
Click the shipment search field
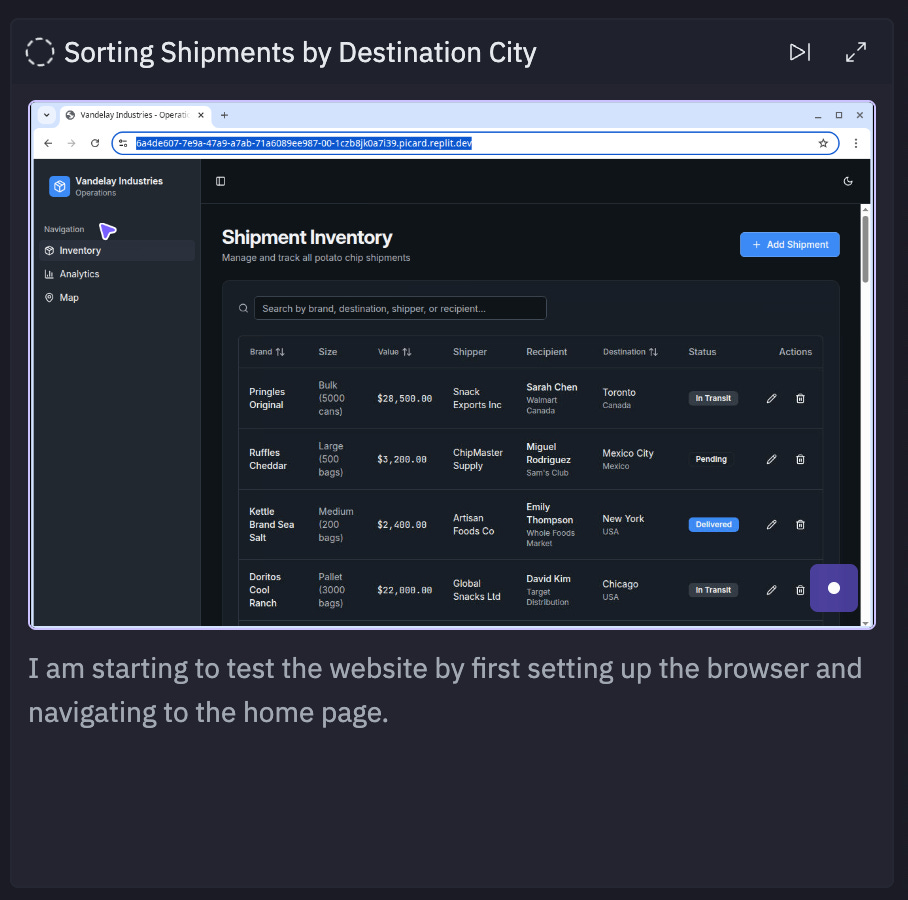400,308
